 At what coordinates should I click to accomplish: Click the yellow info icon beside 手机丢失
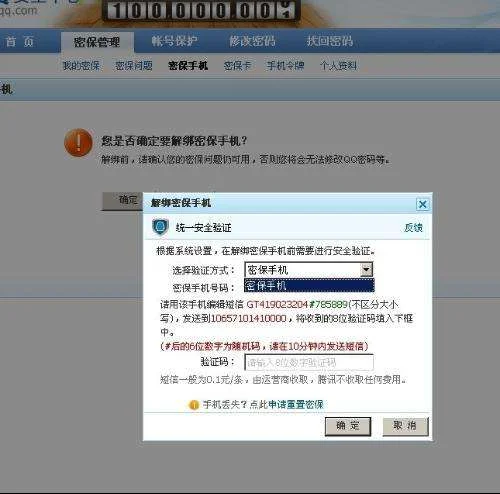point(194,405)
